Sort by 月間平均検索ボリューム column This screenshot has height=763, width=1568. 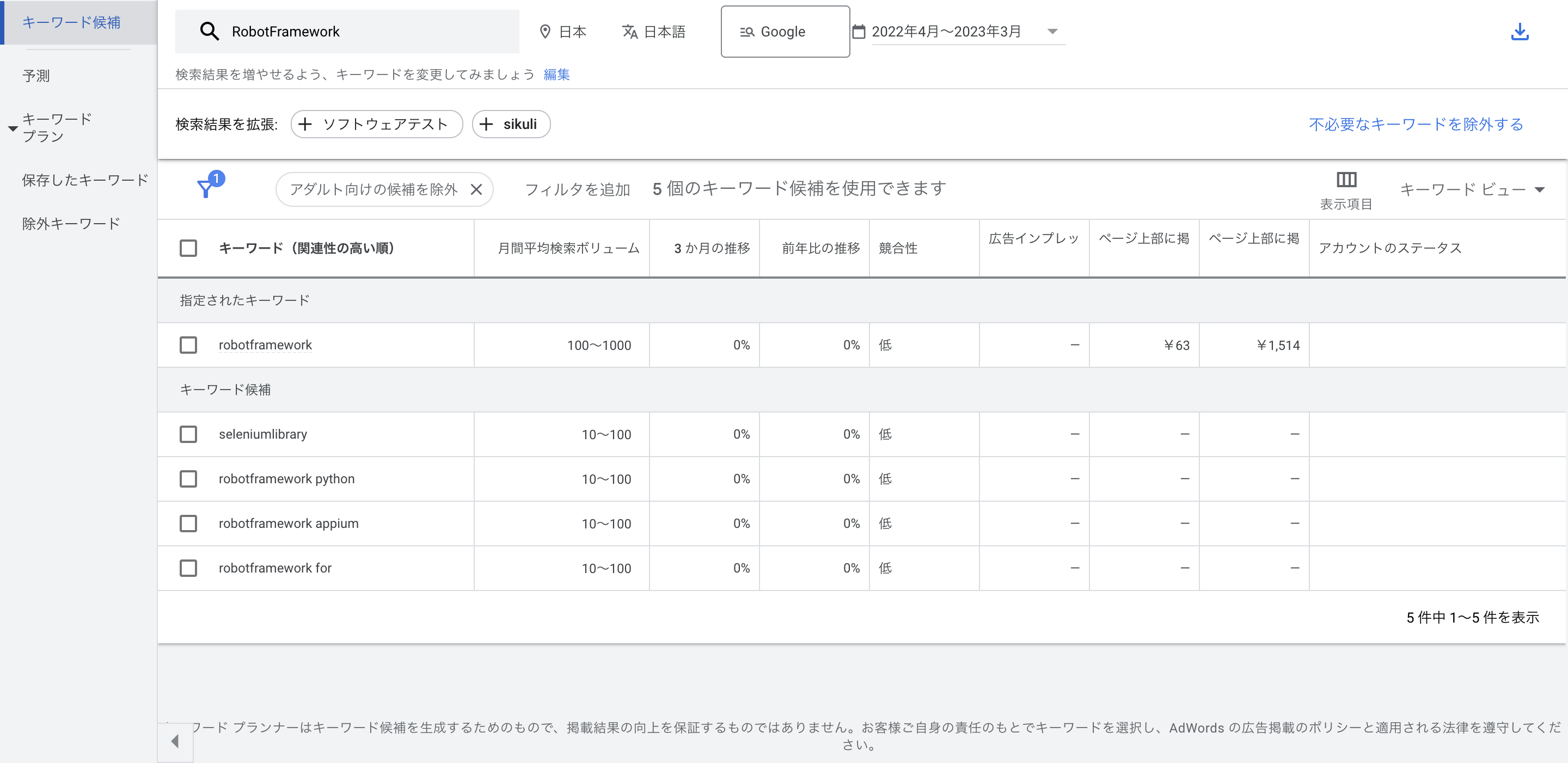(x=568, y=248)
